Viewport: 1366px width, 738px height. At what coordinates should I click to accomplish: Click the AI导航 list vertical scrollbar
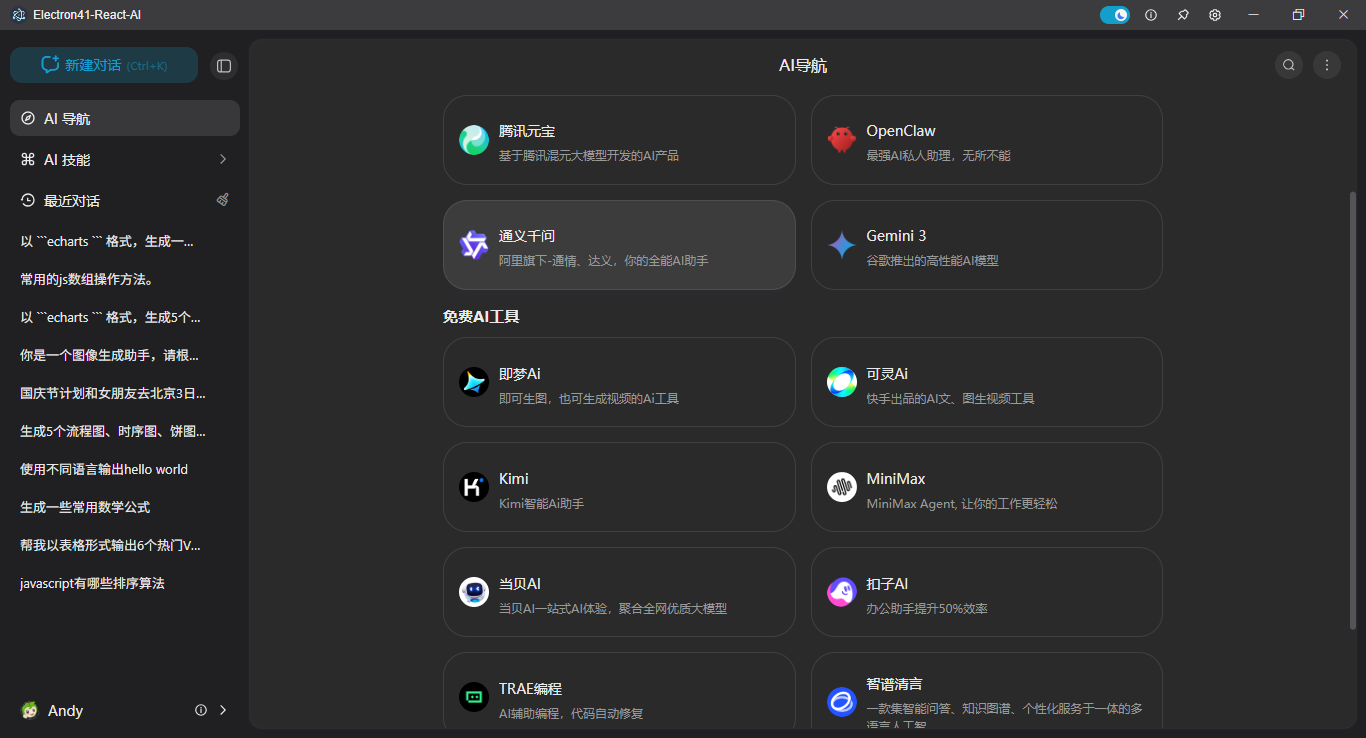pyautogui.click(x=1353, y=410)
